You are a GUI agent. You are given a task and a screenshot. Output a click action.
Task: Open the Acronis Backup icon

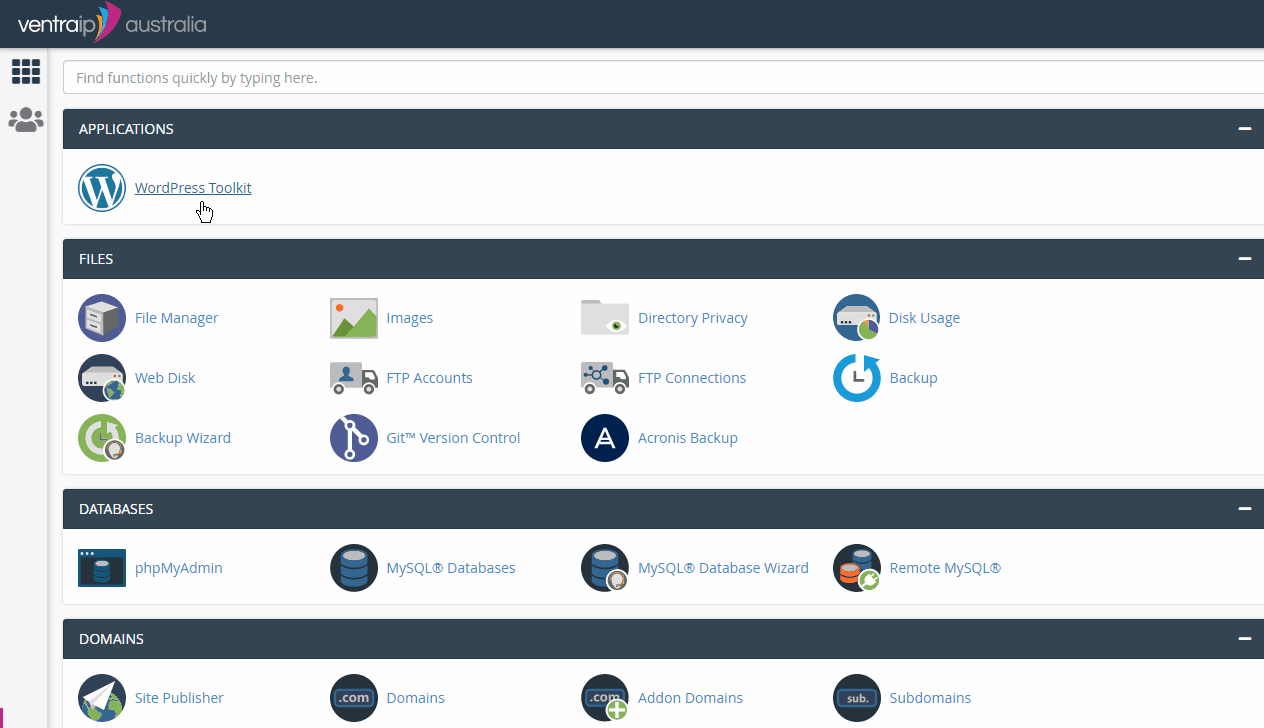pyautogui.click(x=605, y=438)
